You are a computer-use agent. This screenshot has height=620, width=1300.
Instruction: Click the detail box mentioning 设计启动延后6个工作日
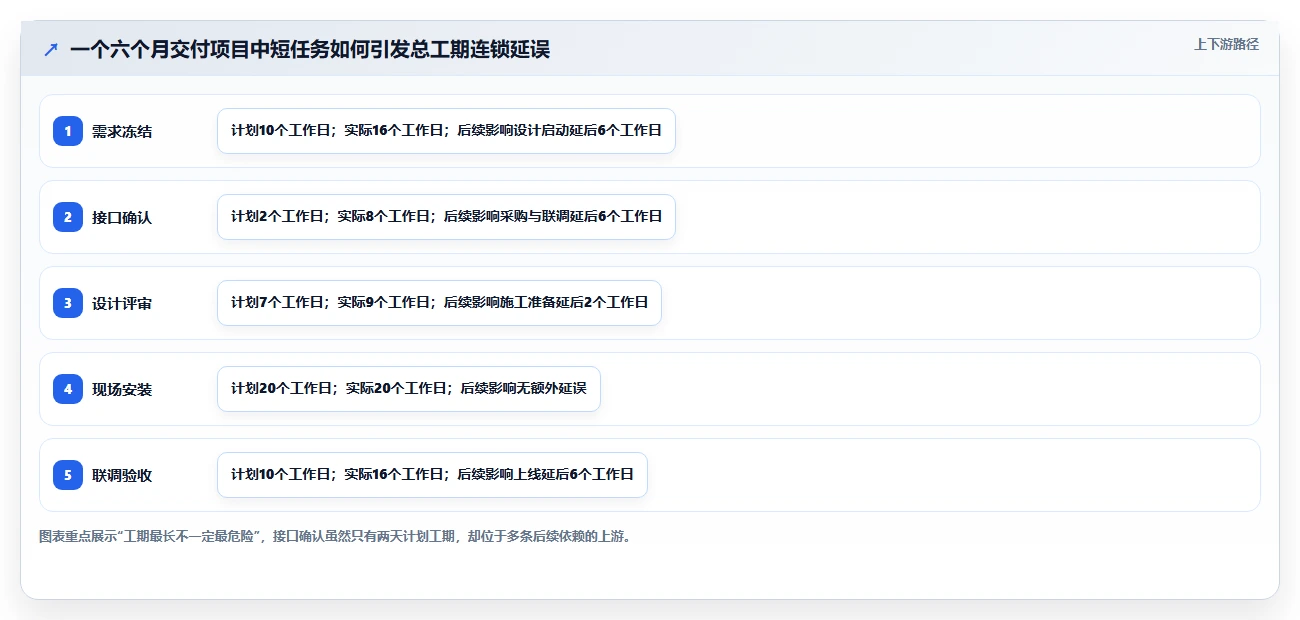[446, 131]
